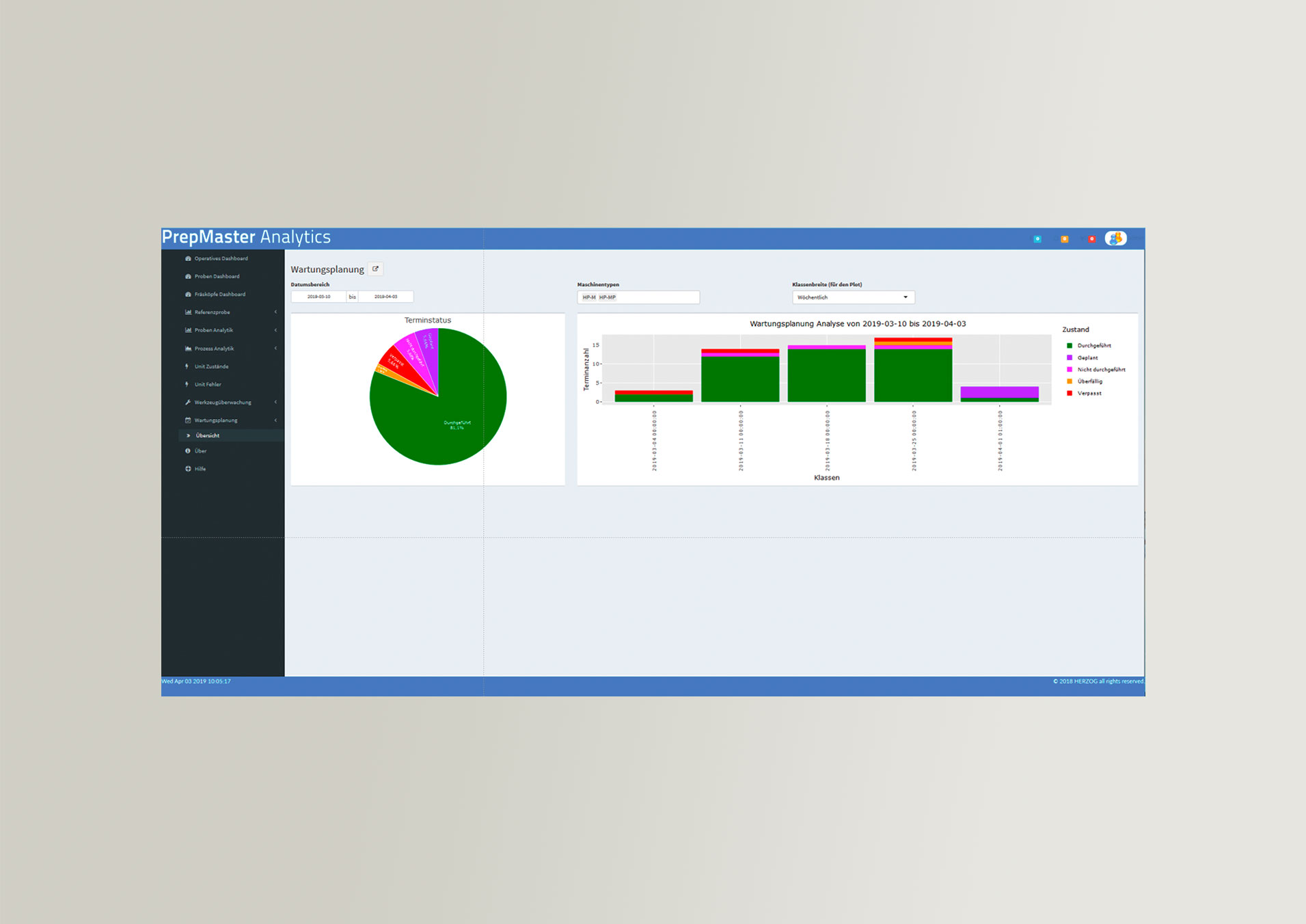Viewport: 1306px width, 924px height.
Task: Click the Überfällig orange legend swatch
Action: click(x=1070, y=381)
